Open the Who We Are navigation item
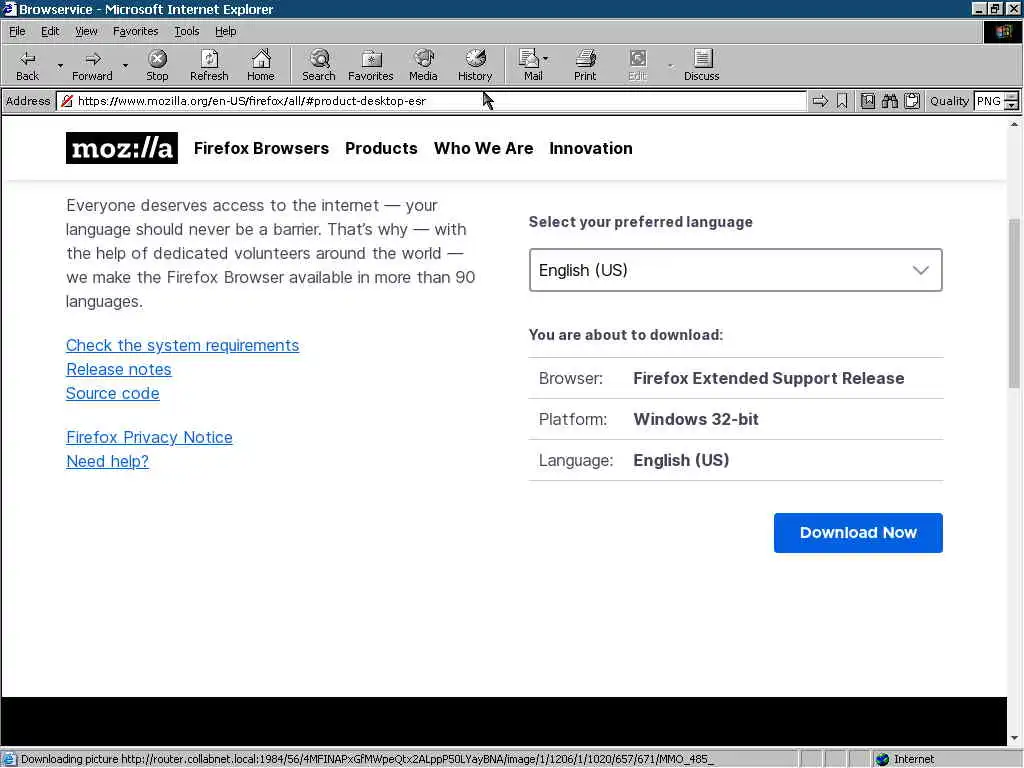Image resolution: width=1024 pixels, height=768 pixels. click(483, 148)
